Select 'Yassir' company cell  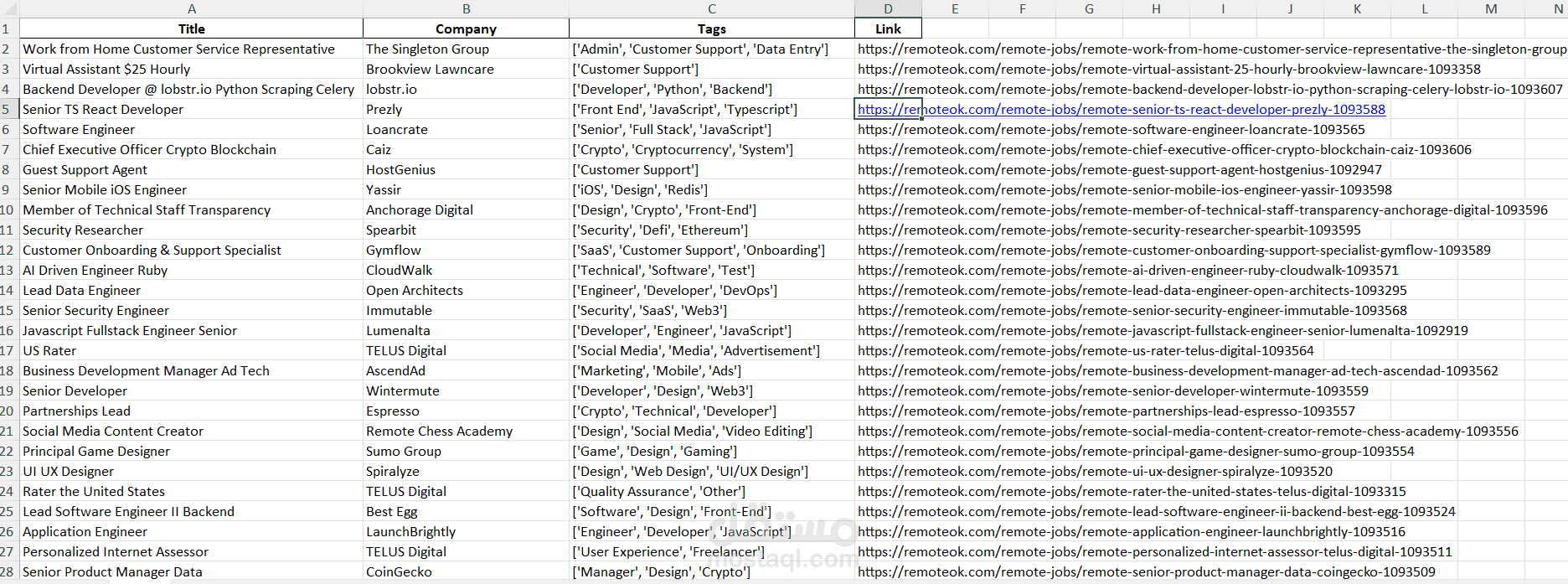(466, 189)
